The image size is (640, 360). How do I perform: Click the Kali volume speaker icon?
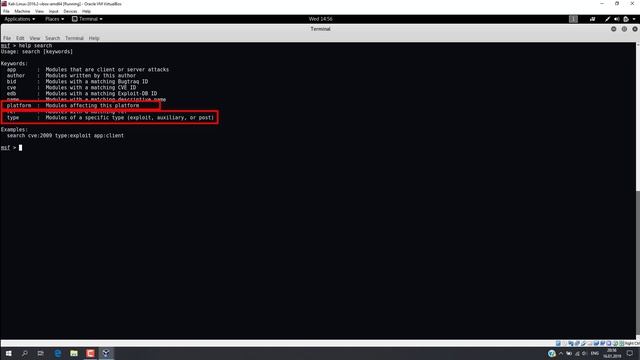pyautogui.click(x=616, y=19)
